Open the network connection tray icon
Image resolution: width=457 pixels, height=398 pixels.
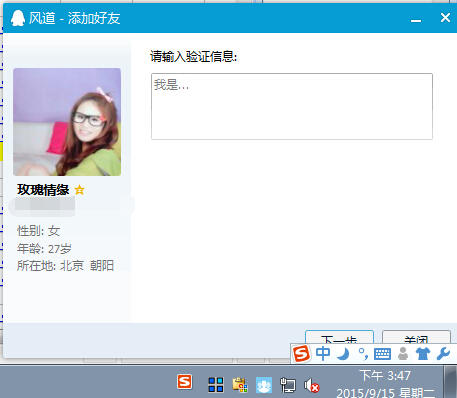pos(288,385)
